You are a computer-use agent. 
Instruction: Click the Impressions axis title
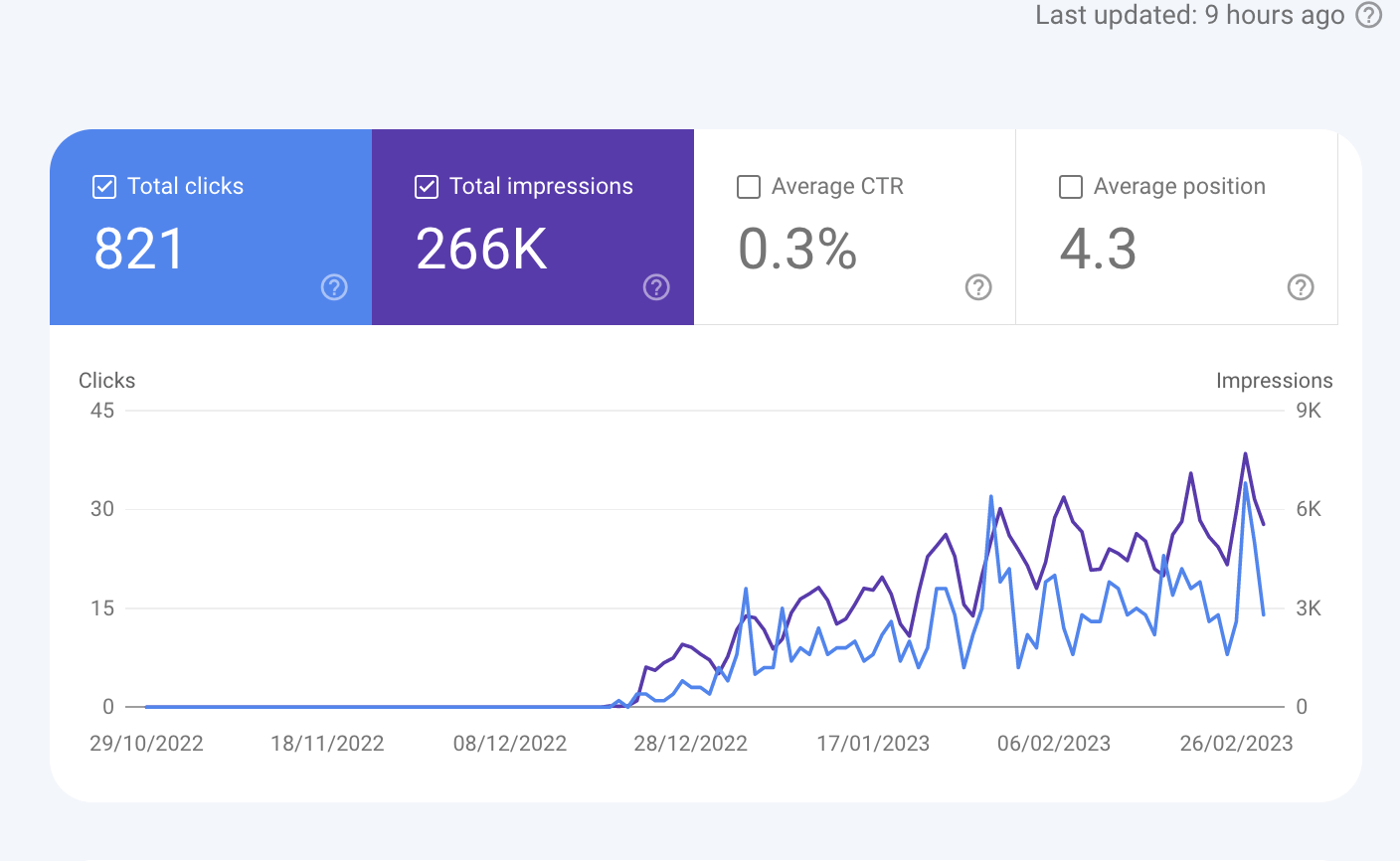click(x=1274, y=381)
